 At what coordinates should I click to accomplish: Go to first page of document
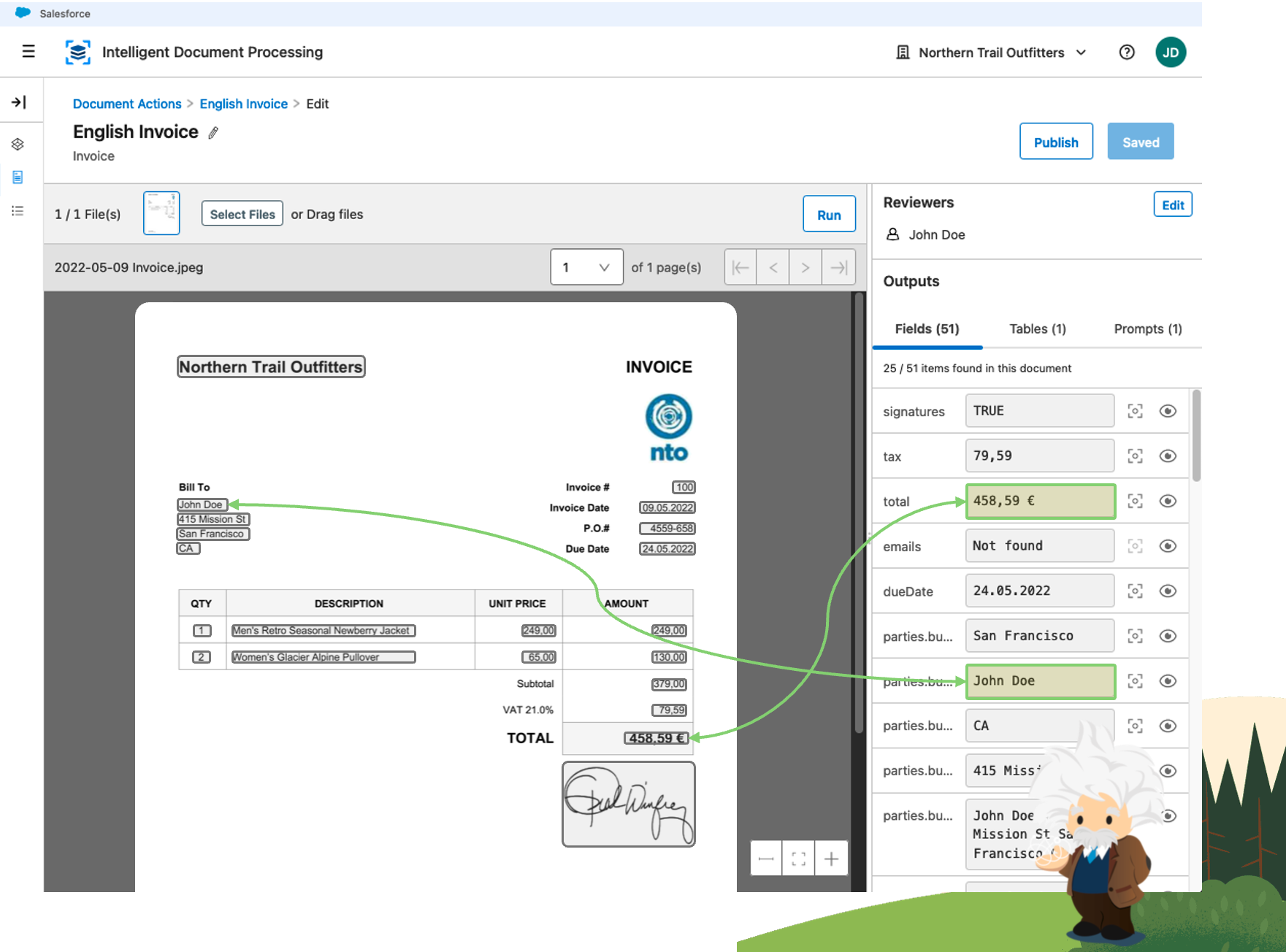tap(740, 267)
